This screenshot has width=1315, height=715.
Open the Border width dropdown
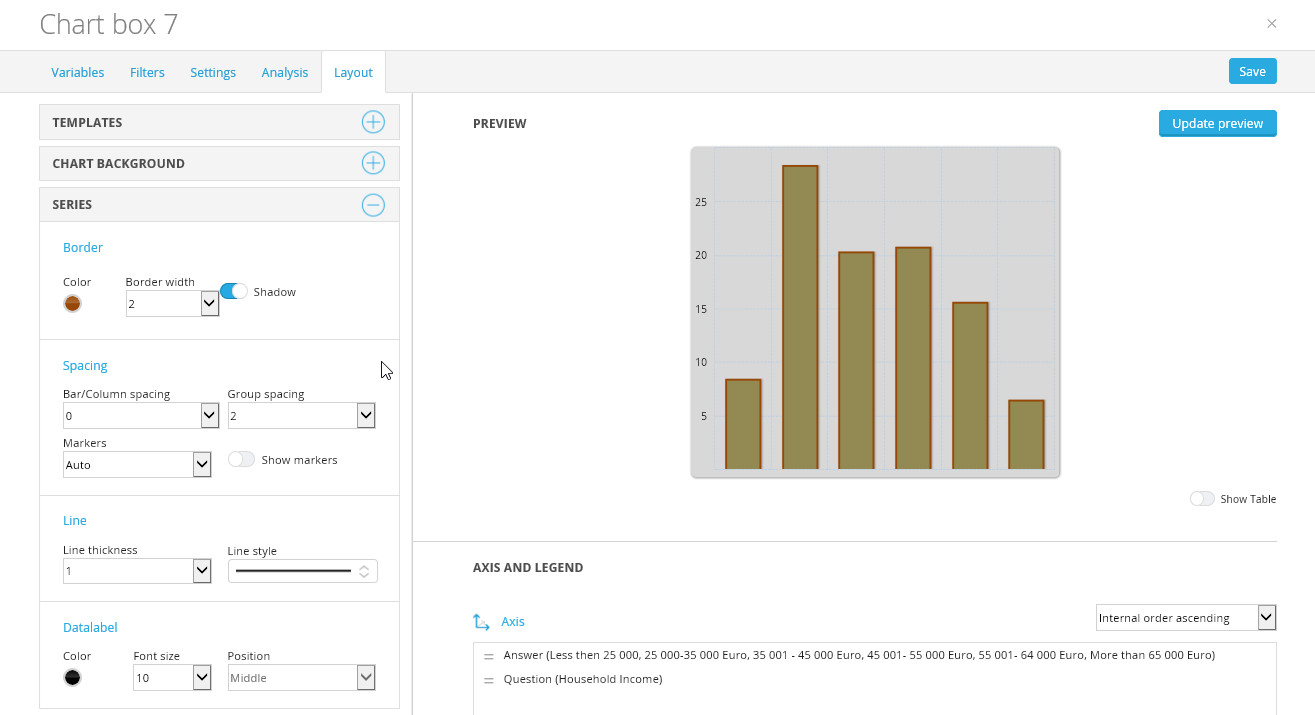[x=210, y=303]
